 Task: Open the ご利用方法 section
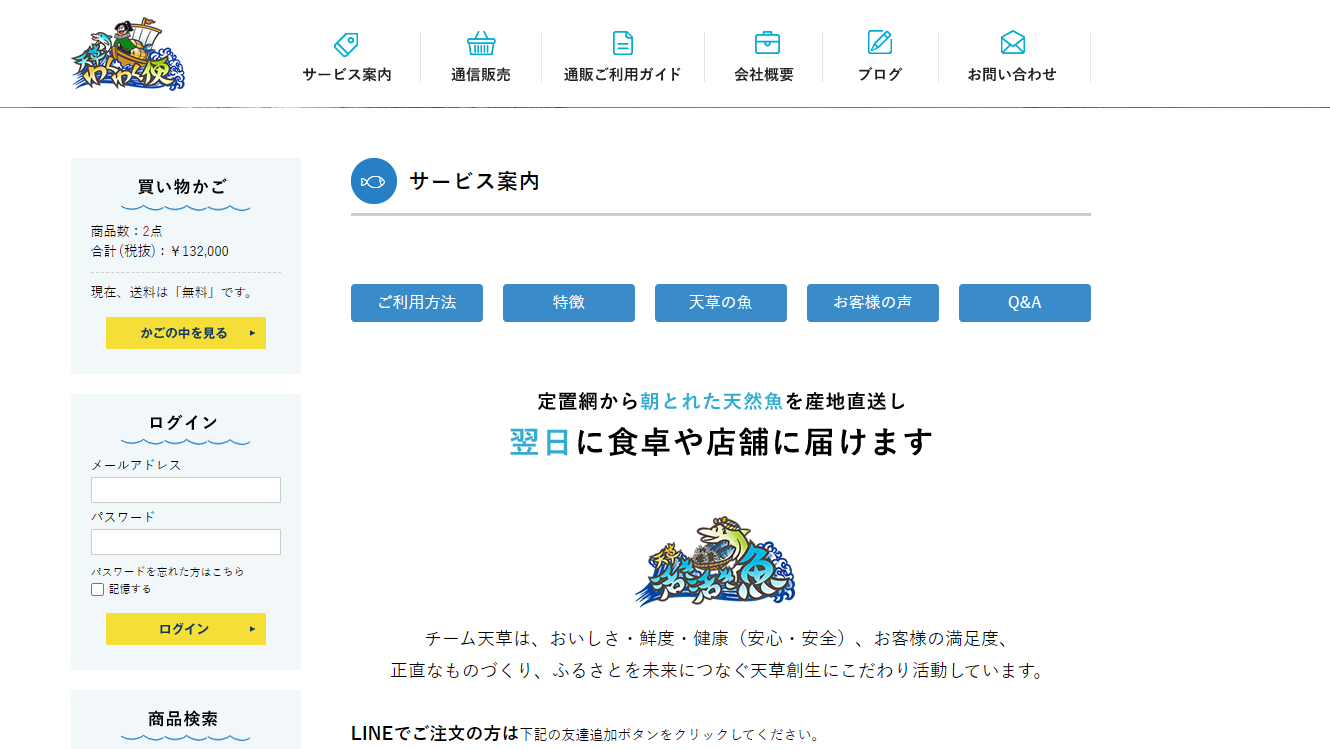(416, 303)
